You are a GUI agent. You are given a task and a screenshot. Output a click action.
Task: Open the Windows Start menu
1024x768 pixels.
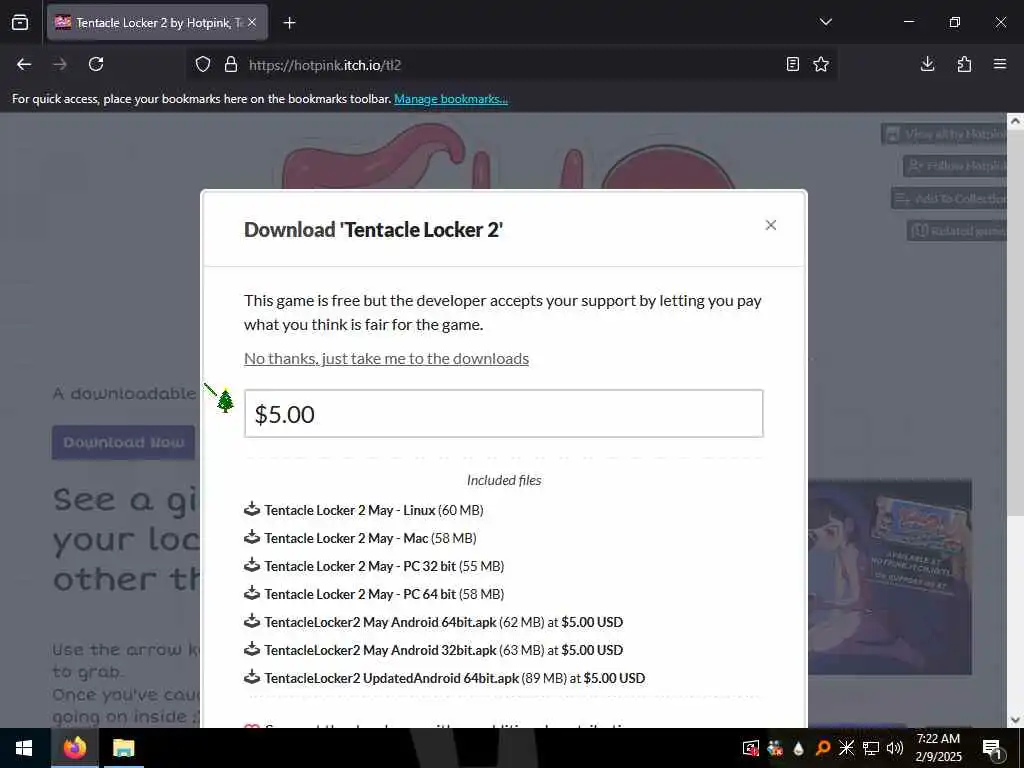(x=24, y=748)
